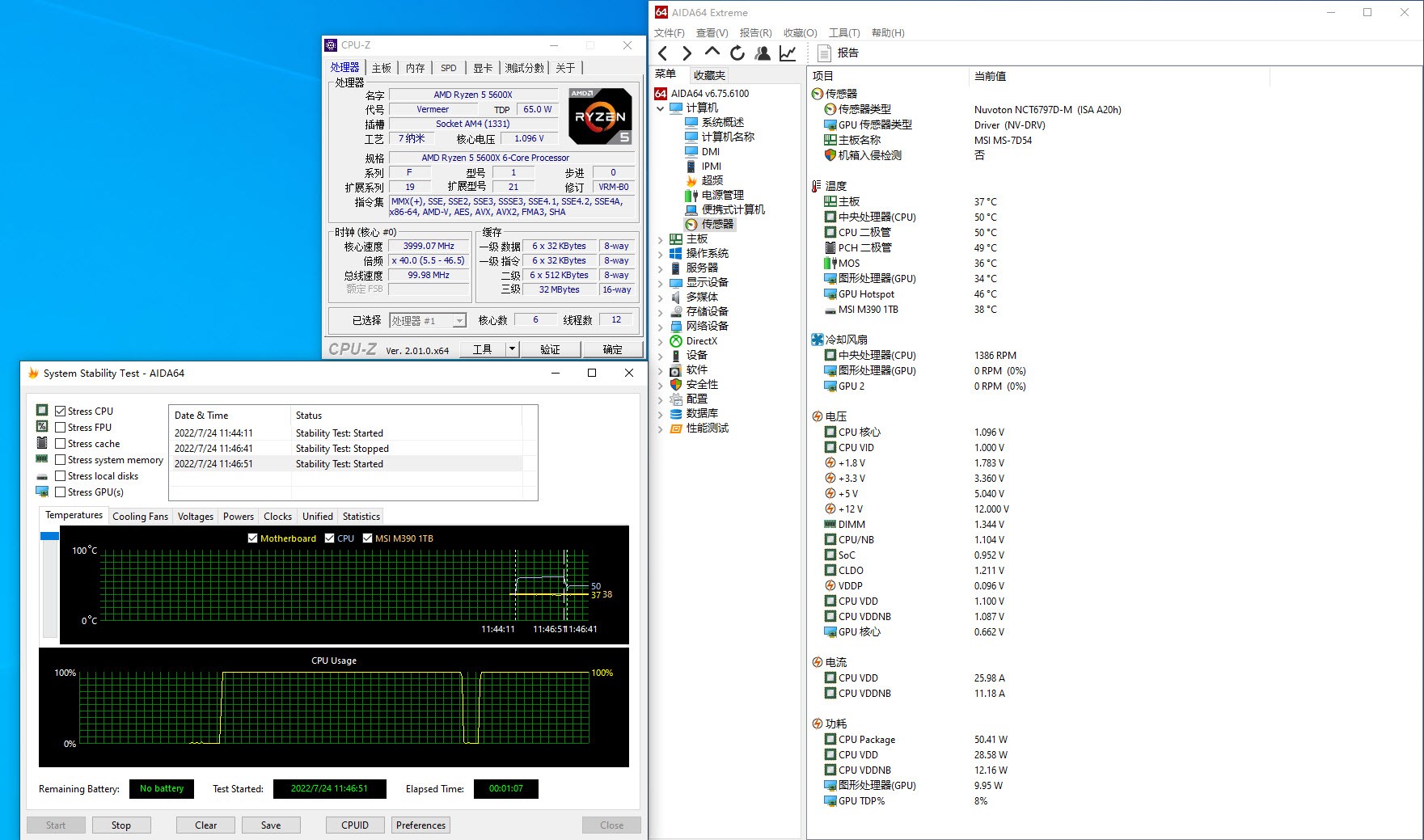Image resolution: width=1424 pixels, height=840 pixels.
Task: Click the 性能测试 benchmark icon
Action: 676,428
